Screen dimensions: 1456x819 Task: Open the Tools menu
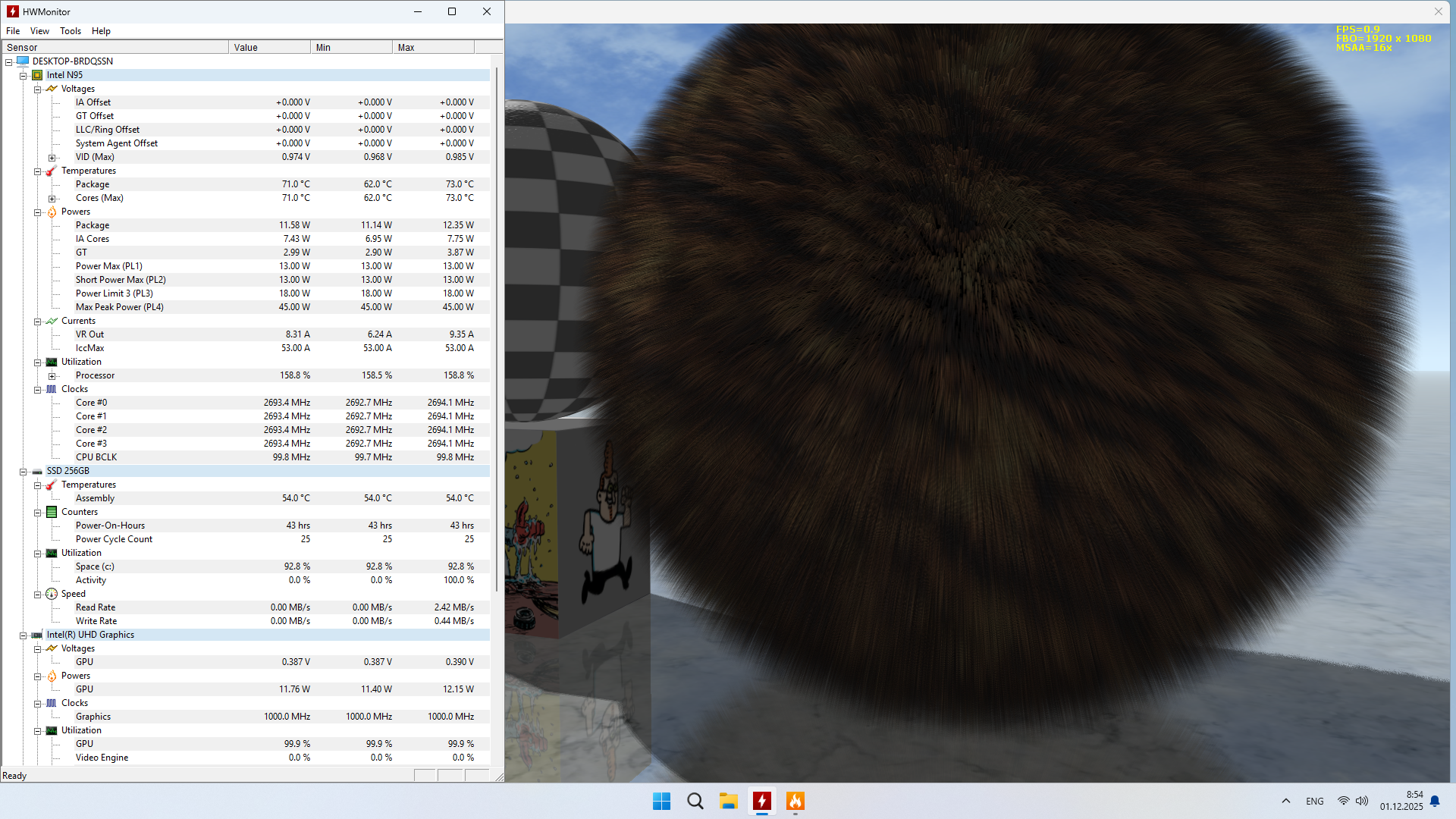[71, 31]
